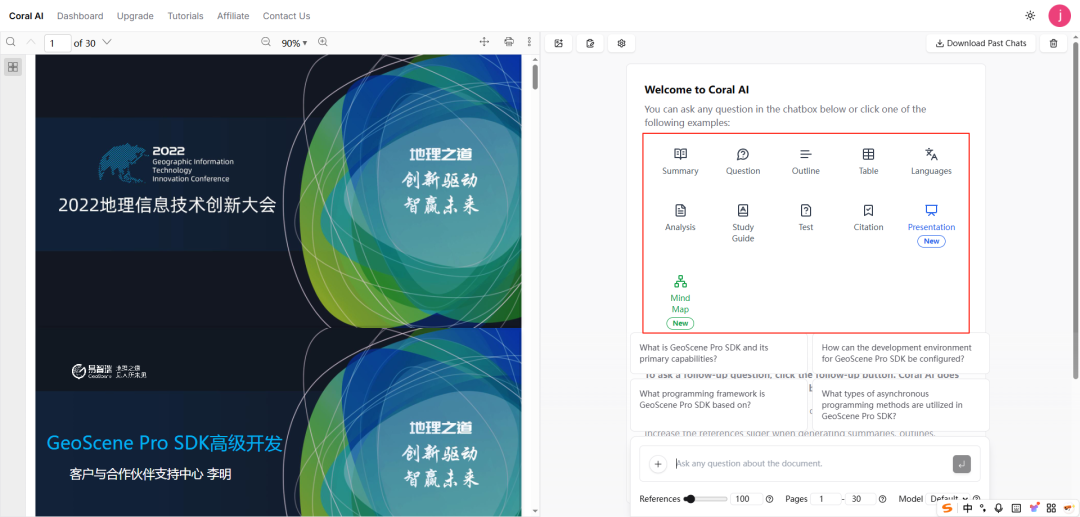Generate a Test from the document
Screen dimensions: 1080x517
[806, 218]
